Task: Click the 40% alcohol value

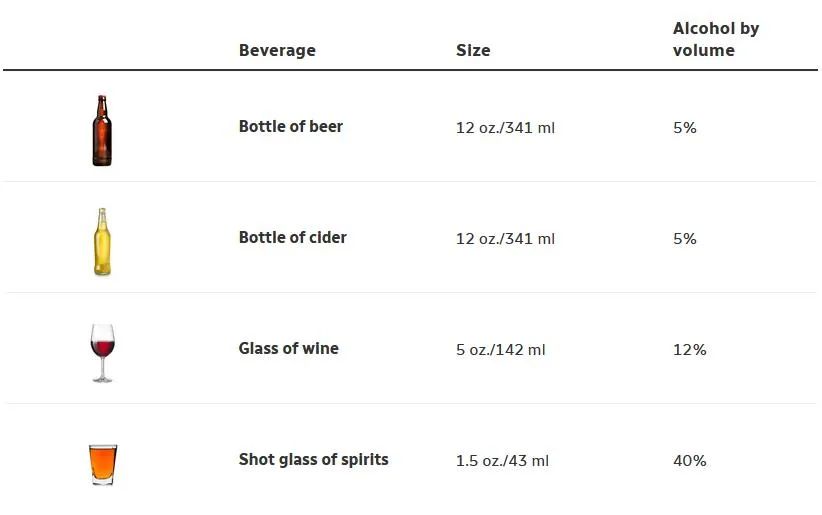Action: pos(690,461)
